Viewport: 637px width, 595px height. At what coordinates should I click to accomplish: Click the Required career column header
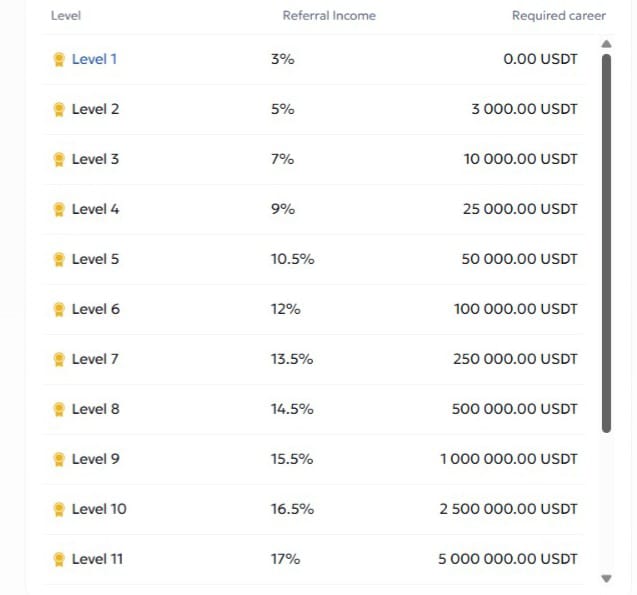pos(558,16)
